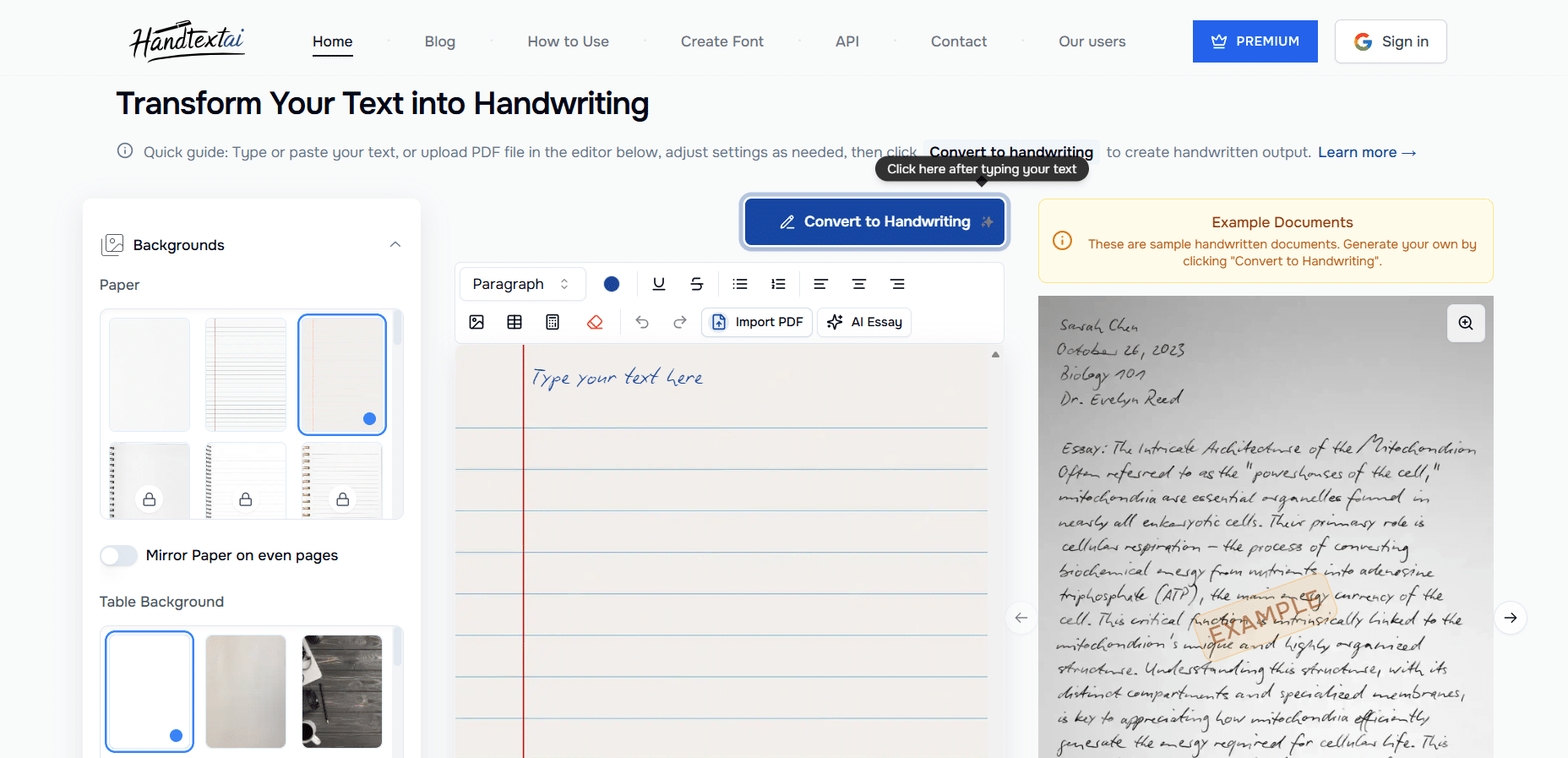Click Convert to Handwriting button
The image size is (1568, 758).
[x=874, y=221]
